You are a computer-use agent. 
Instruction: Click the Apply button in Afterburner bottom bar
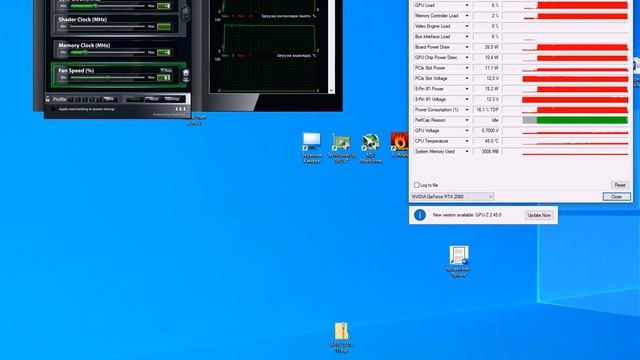click(x=134, y=99)
